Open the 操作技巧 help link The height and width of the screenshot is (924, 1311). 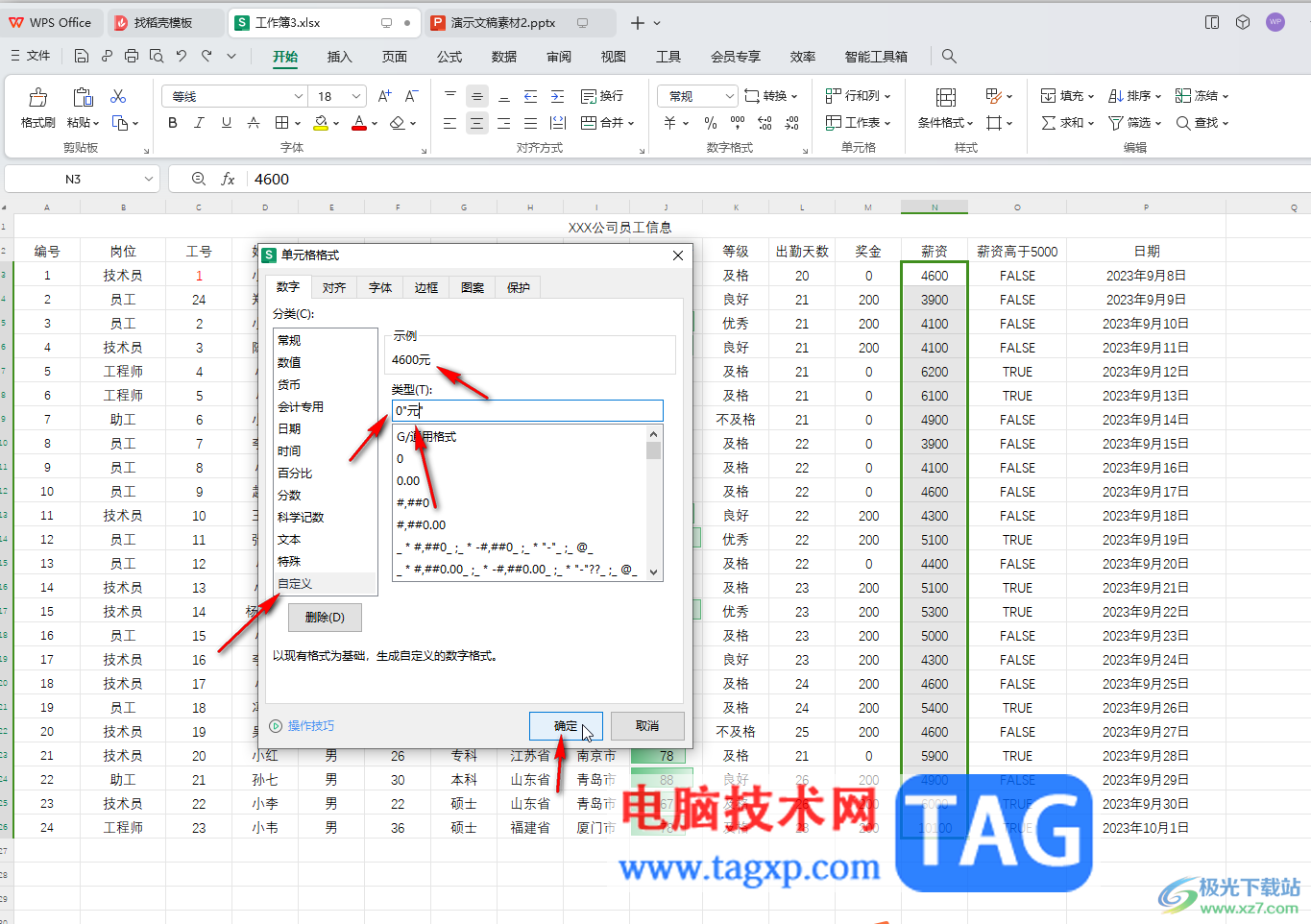point(310,726)
